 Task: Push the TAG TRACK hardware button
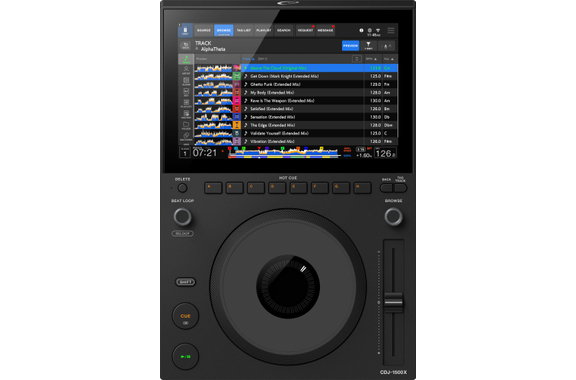coord(400,188)
